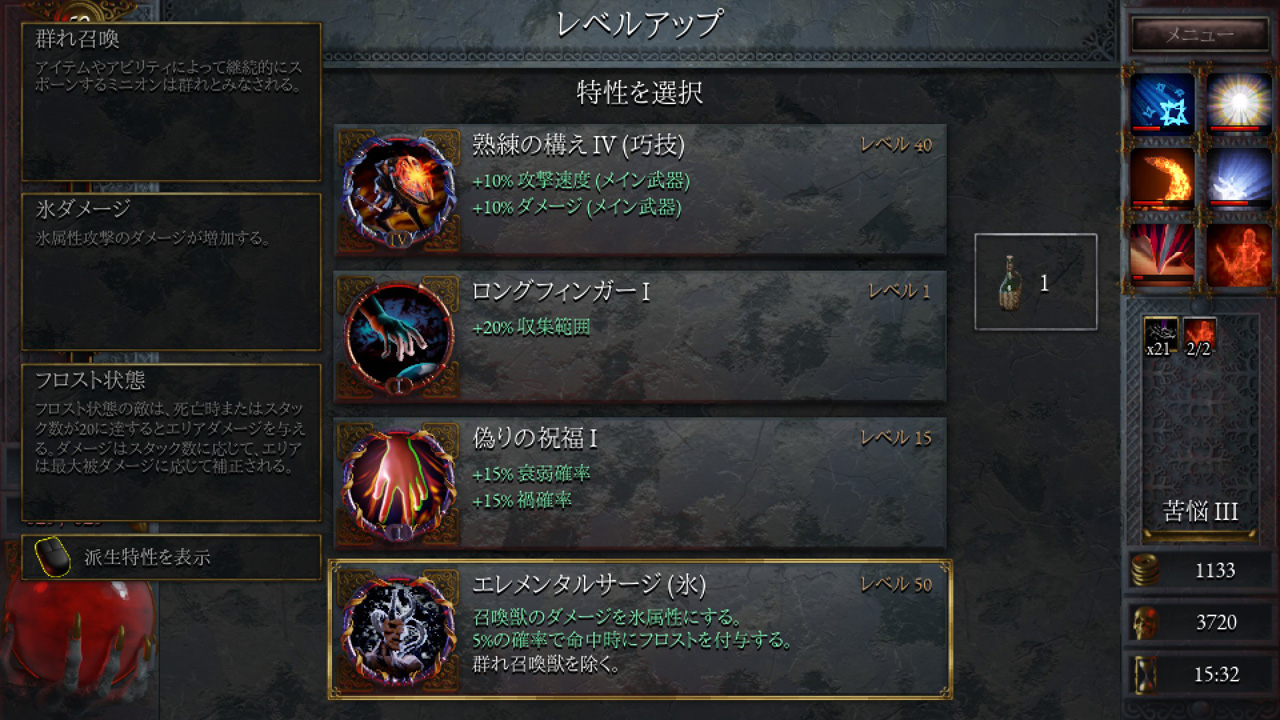Screen dimensions: 1280x720
Task: Click the x21 item slot
Action: point(1160,337)
